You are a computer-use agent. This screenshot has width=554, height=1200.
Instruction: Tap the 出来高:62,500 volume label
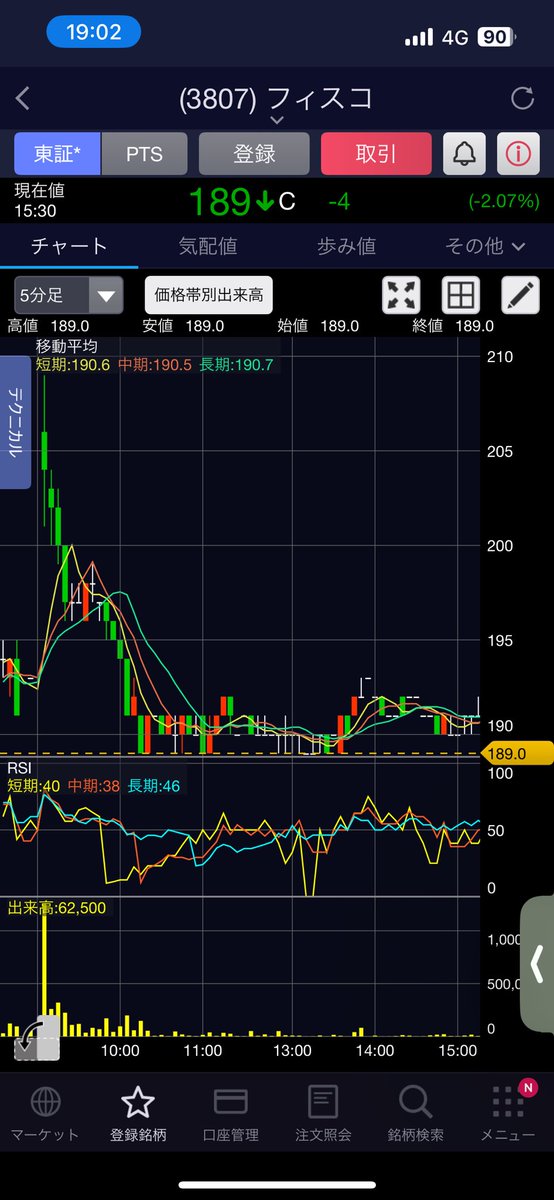click(x=57, y=907)
